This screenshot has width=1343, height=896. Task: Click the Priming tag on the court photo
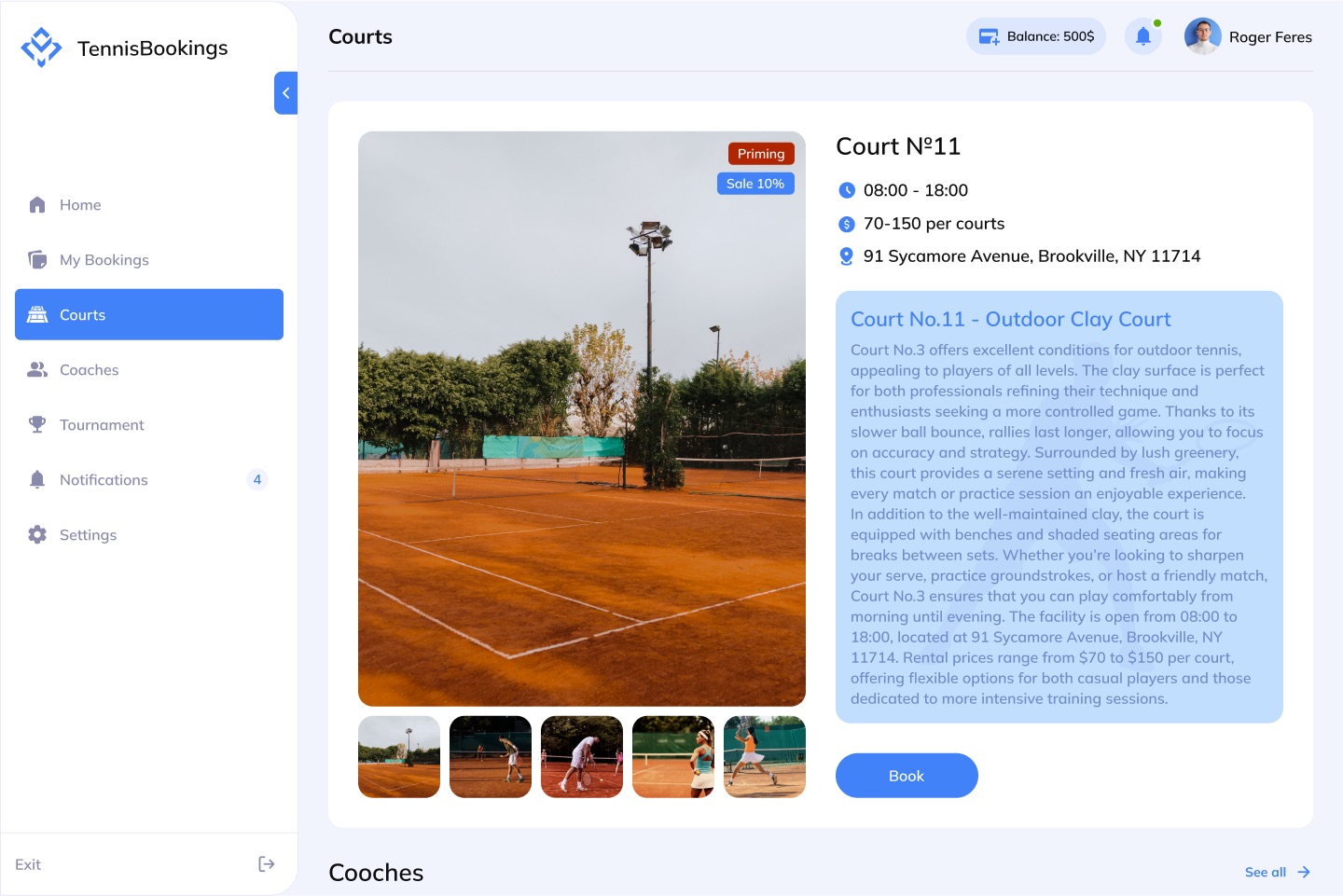[x=761, y=154]
